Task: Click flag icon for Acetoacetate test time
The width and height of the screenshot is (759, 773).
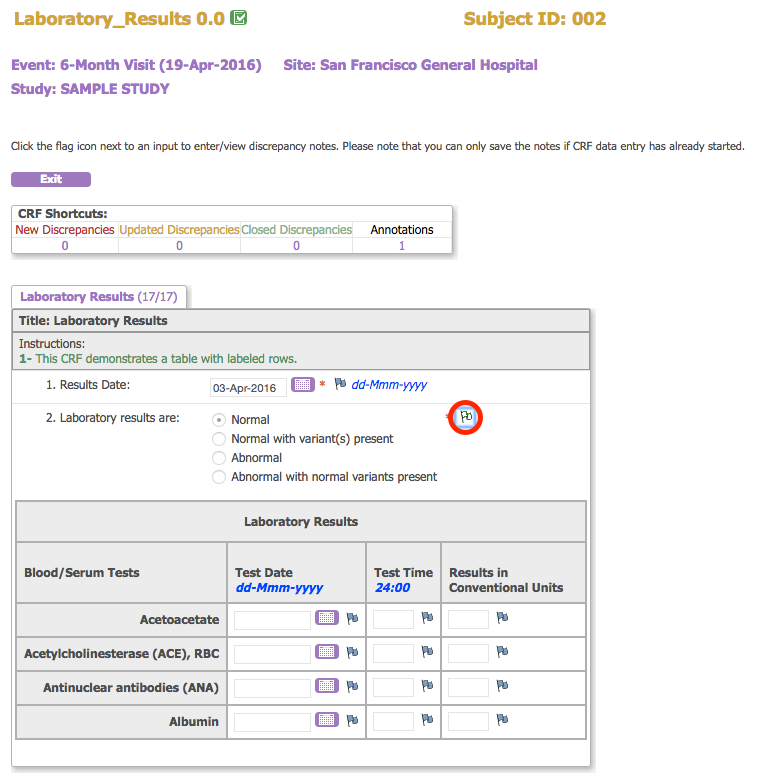Action: [x=427, y=619]
